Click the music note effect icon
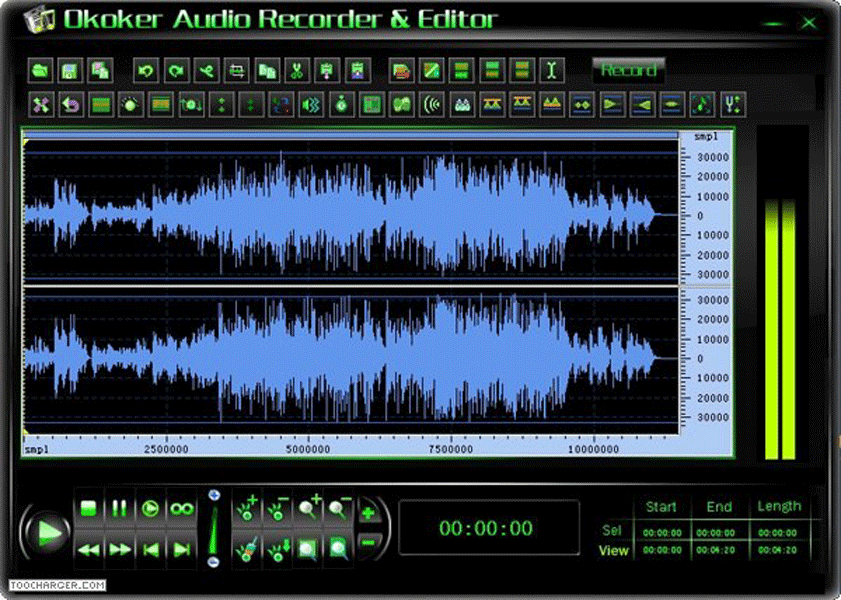 pyautogui.click(x=702, y=105)
